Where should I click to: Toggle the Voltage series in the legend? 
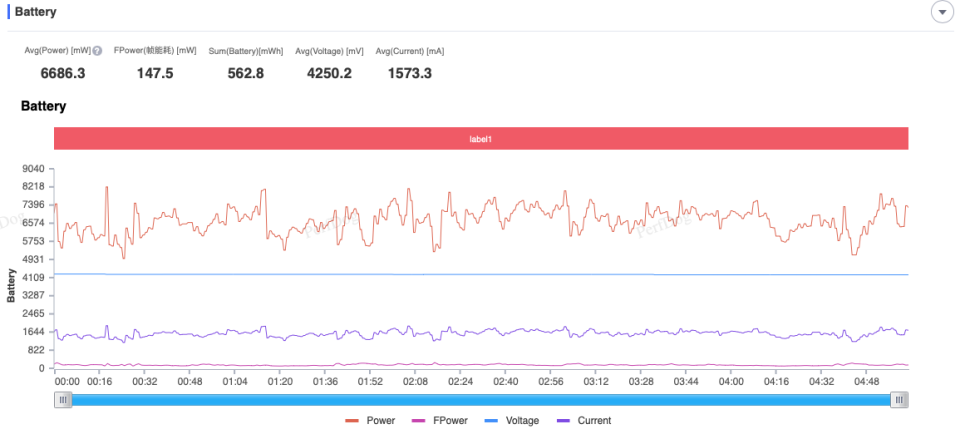(511, 421)
